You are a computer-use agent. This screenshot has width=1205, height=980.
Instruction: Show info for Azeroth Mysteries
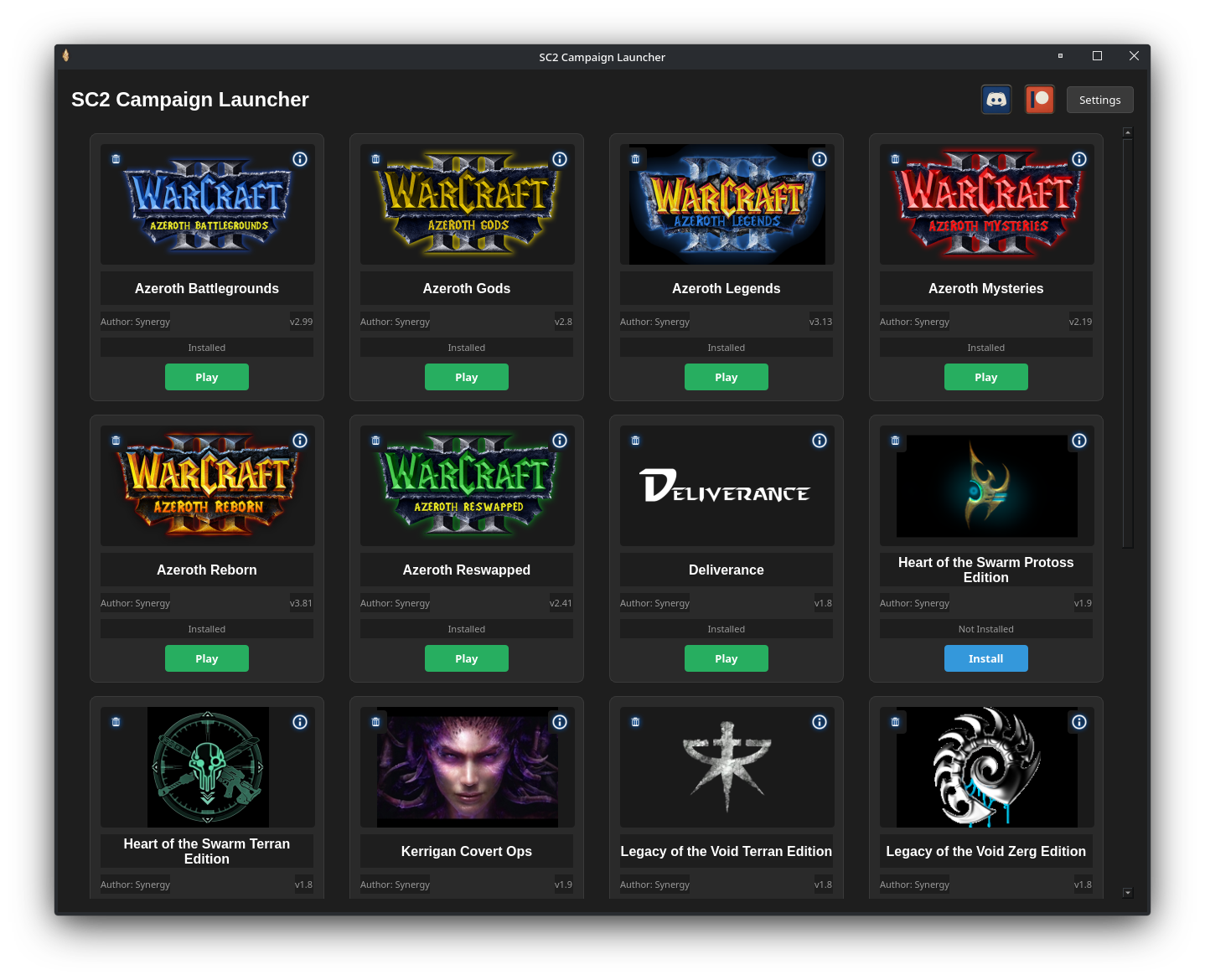(x=1079, y=159)
